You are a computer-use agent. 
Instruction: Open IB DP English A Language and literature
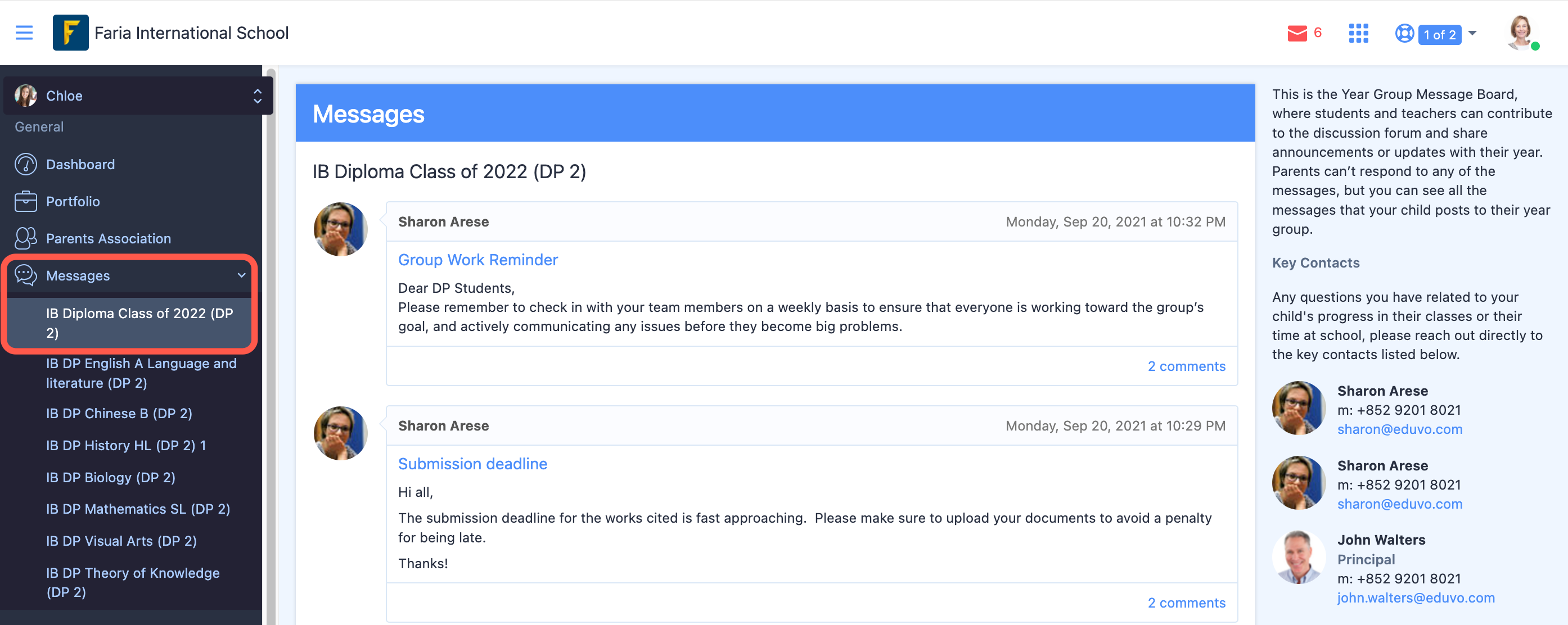(x=141, y=373)
